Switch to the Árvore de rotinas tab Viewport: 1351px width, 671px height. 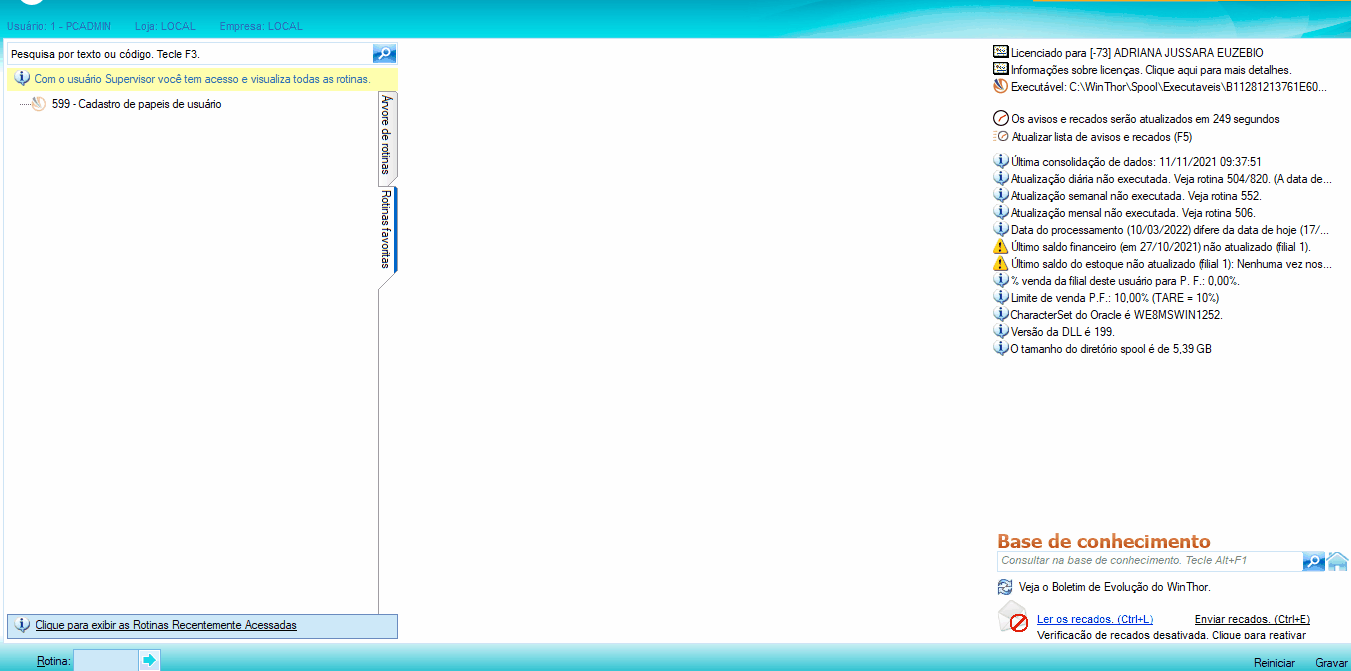387,138
